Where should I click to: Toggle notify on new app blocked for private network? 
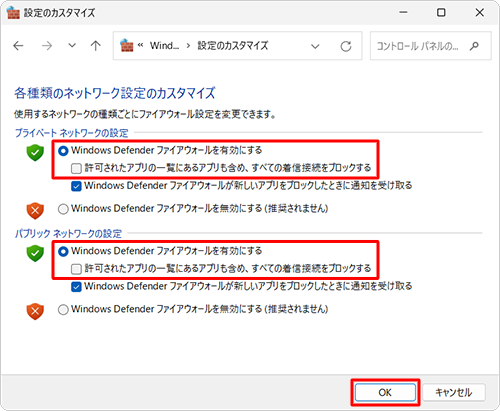(76, 186)
